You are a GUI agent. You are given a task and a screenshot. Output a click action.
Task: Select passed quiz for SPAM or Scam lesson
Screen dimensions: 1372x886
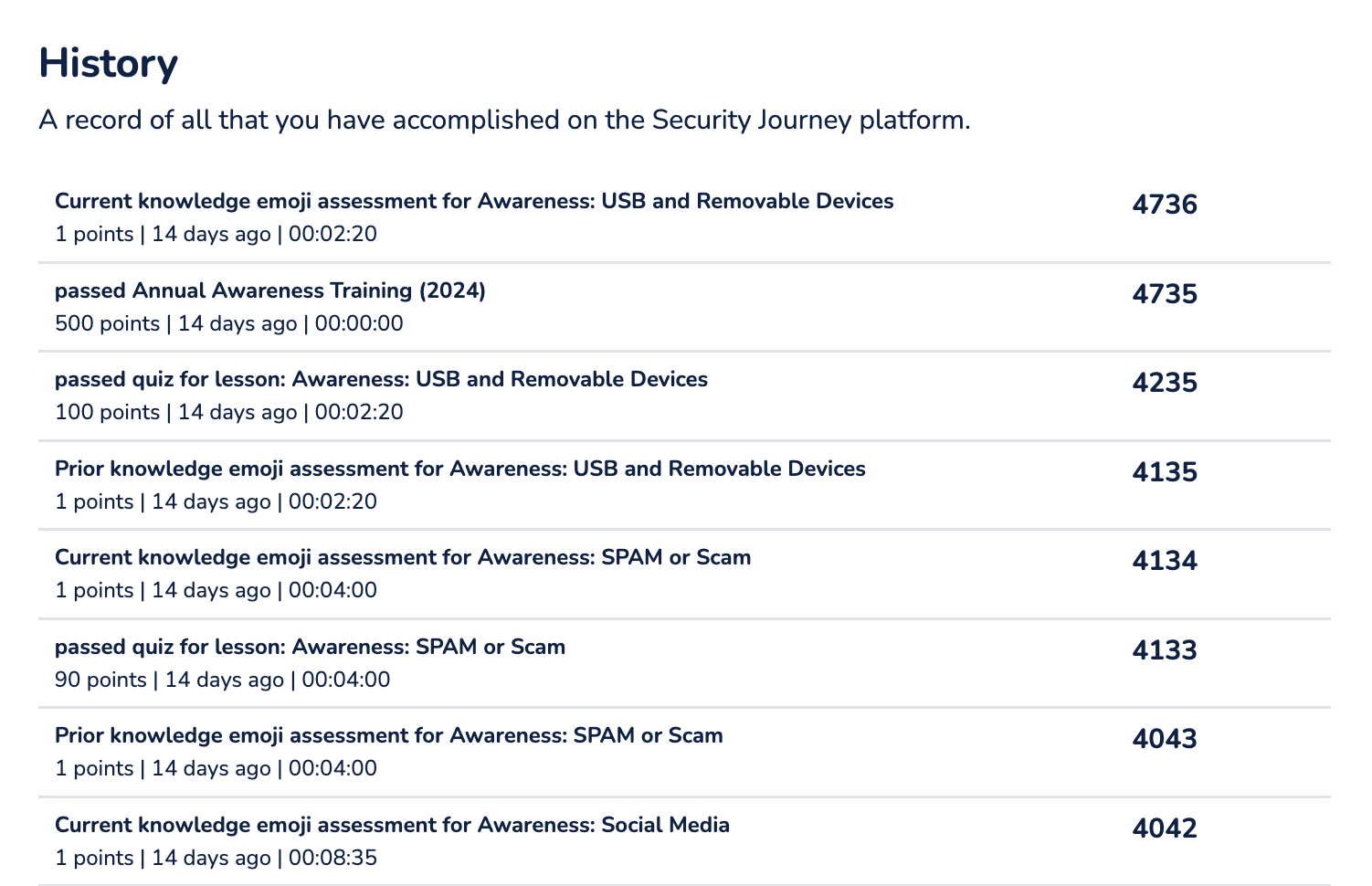click(x=310, y=647)
